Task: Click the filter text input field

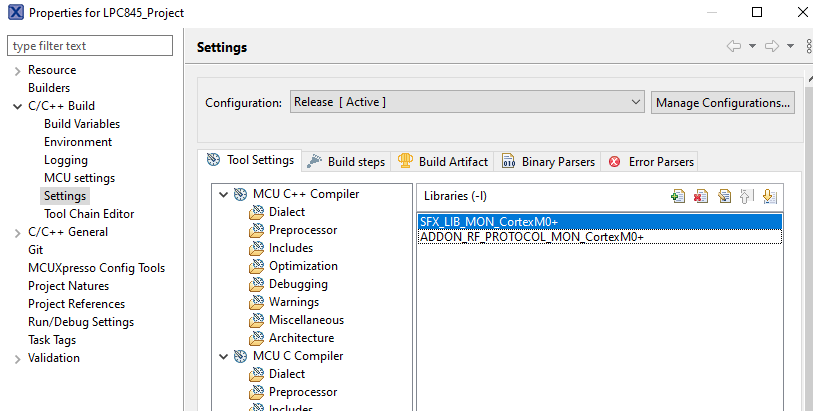Action: 91,46
